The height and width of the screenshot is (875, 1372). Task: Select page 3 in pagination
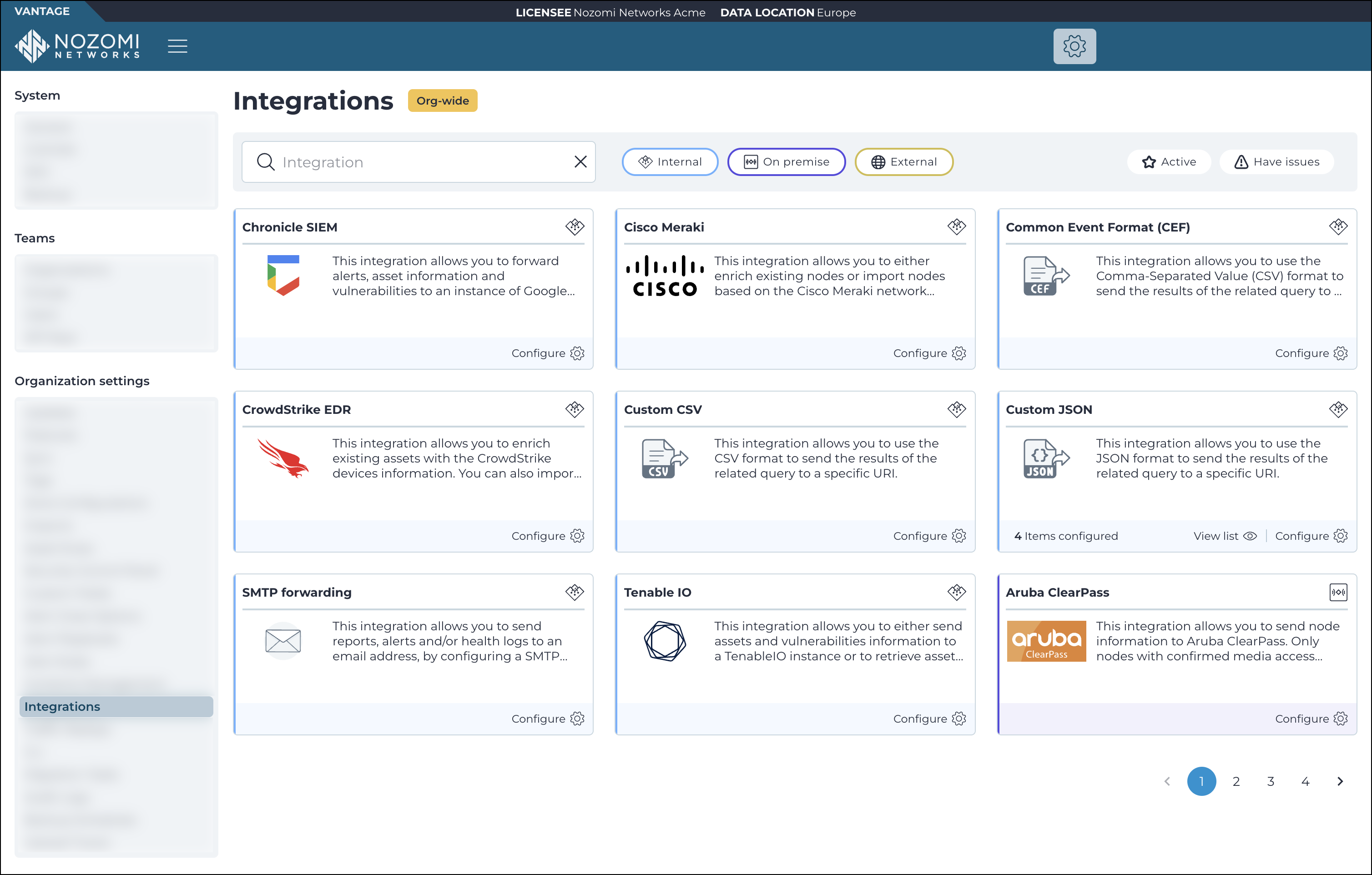[1271, 782]
